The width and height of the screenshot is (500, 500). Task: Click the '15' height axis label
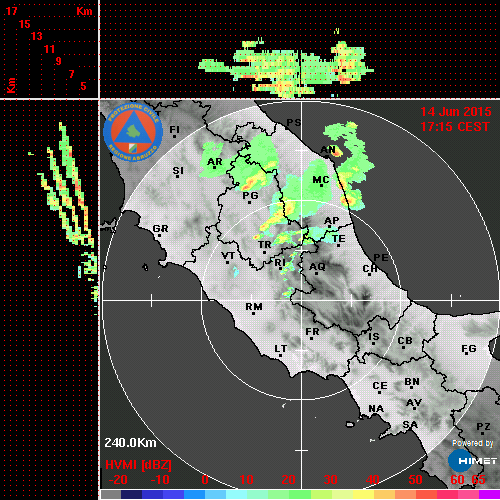click(24, 24)
